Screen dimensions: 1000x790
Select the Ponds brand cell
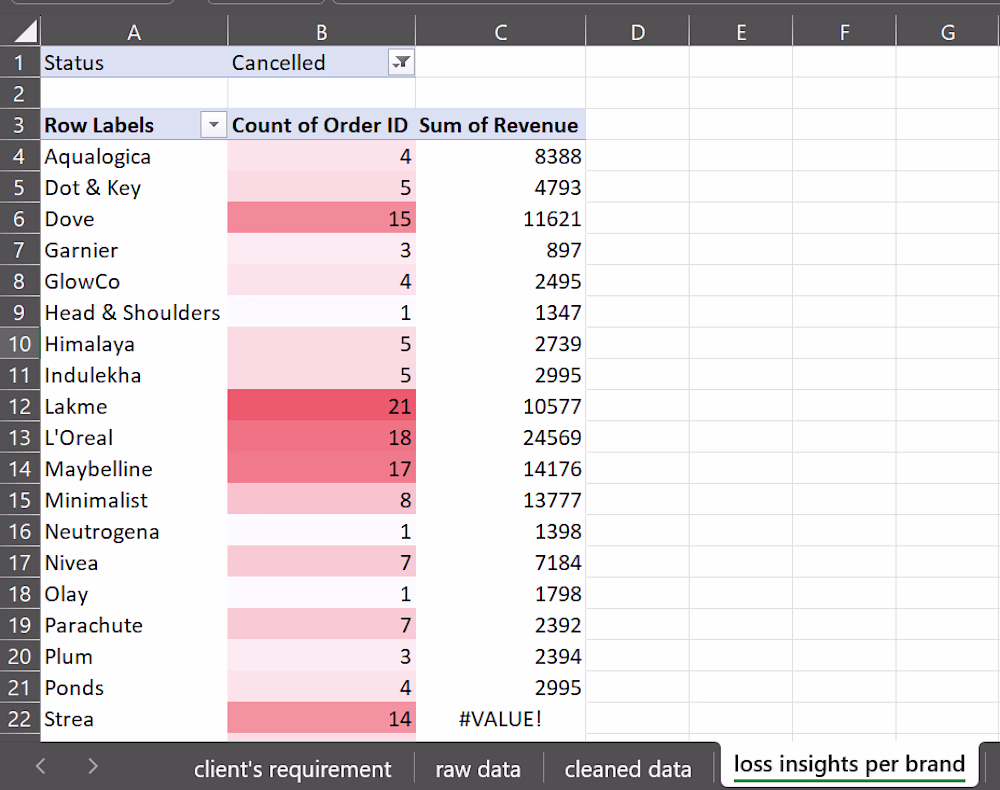click(134, 687)
